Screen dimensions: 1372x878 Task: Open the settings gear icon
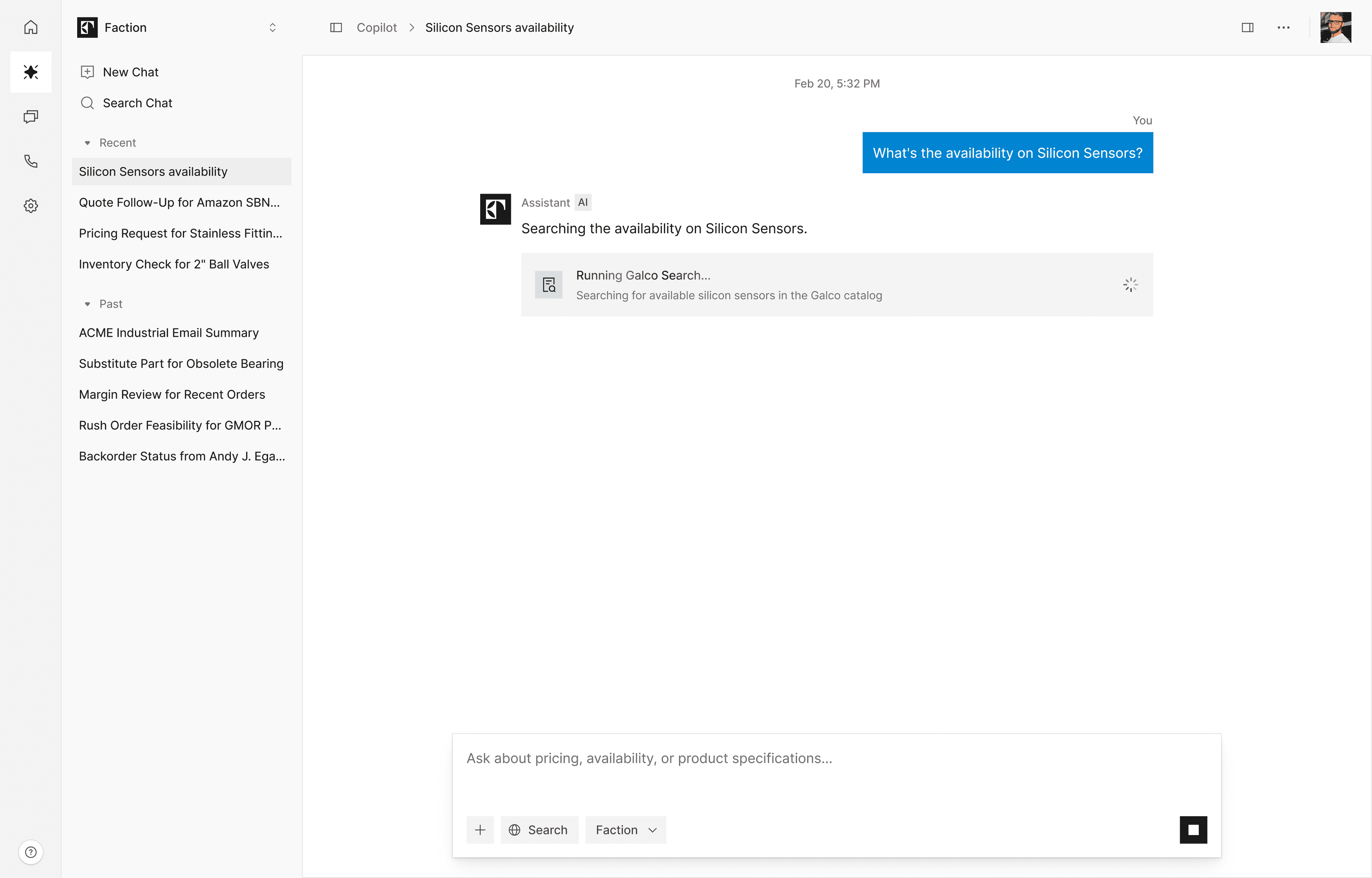[31, 206]
